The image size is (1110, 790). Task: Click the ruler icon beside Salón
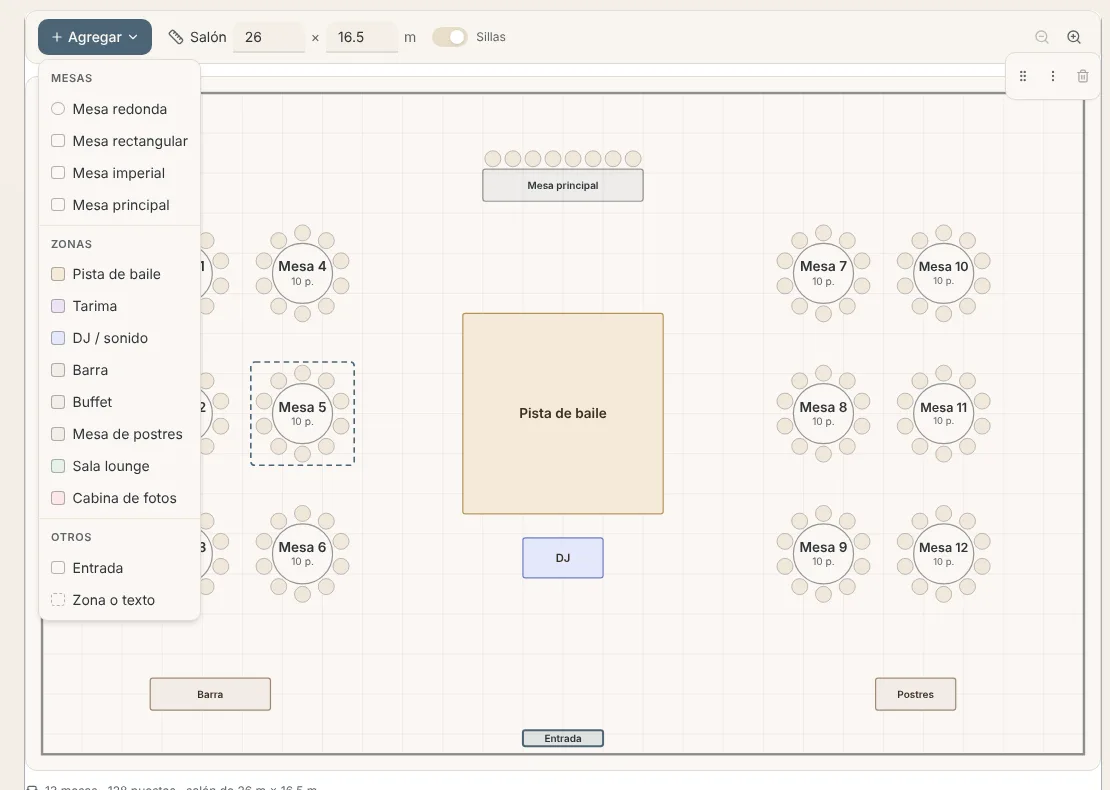(176, 37)
